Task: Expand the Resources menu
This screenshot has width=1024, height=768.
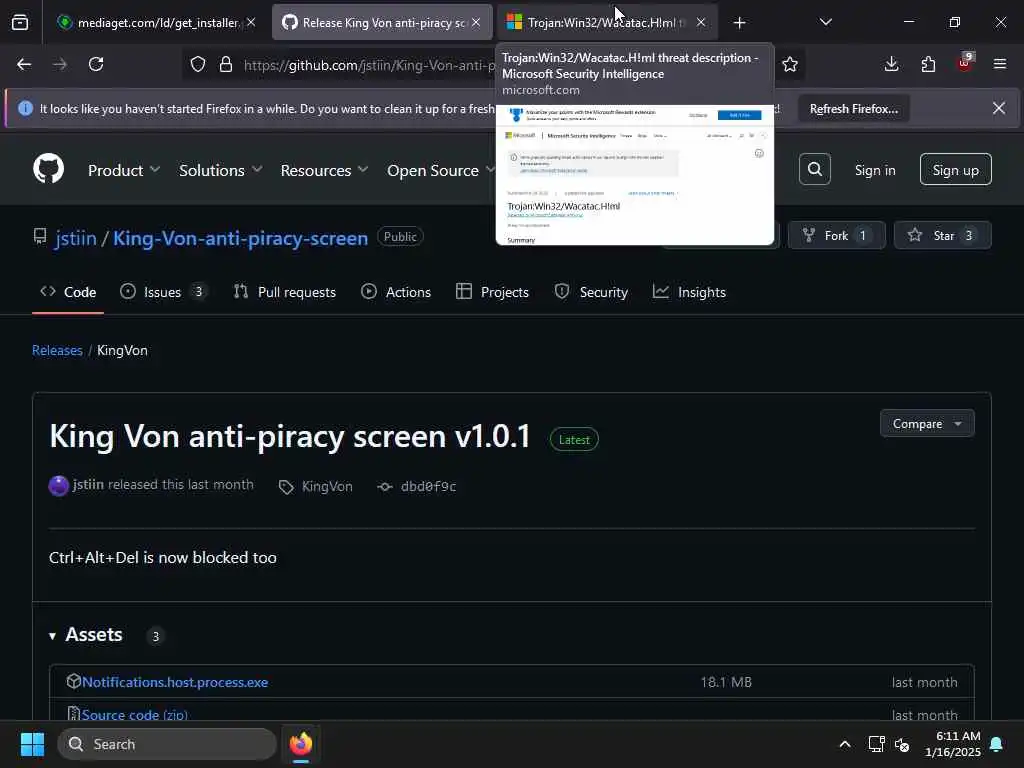Action: (324, 170)
